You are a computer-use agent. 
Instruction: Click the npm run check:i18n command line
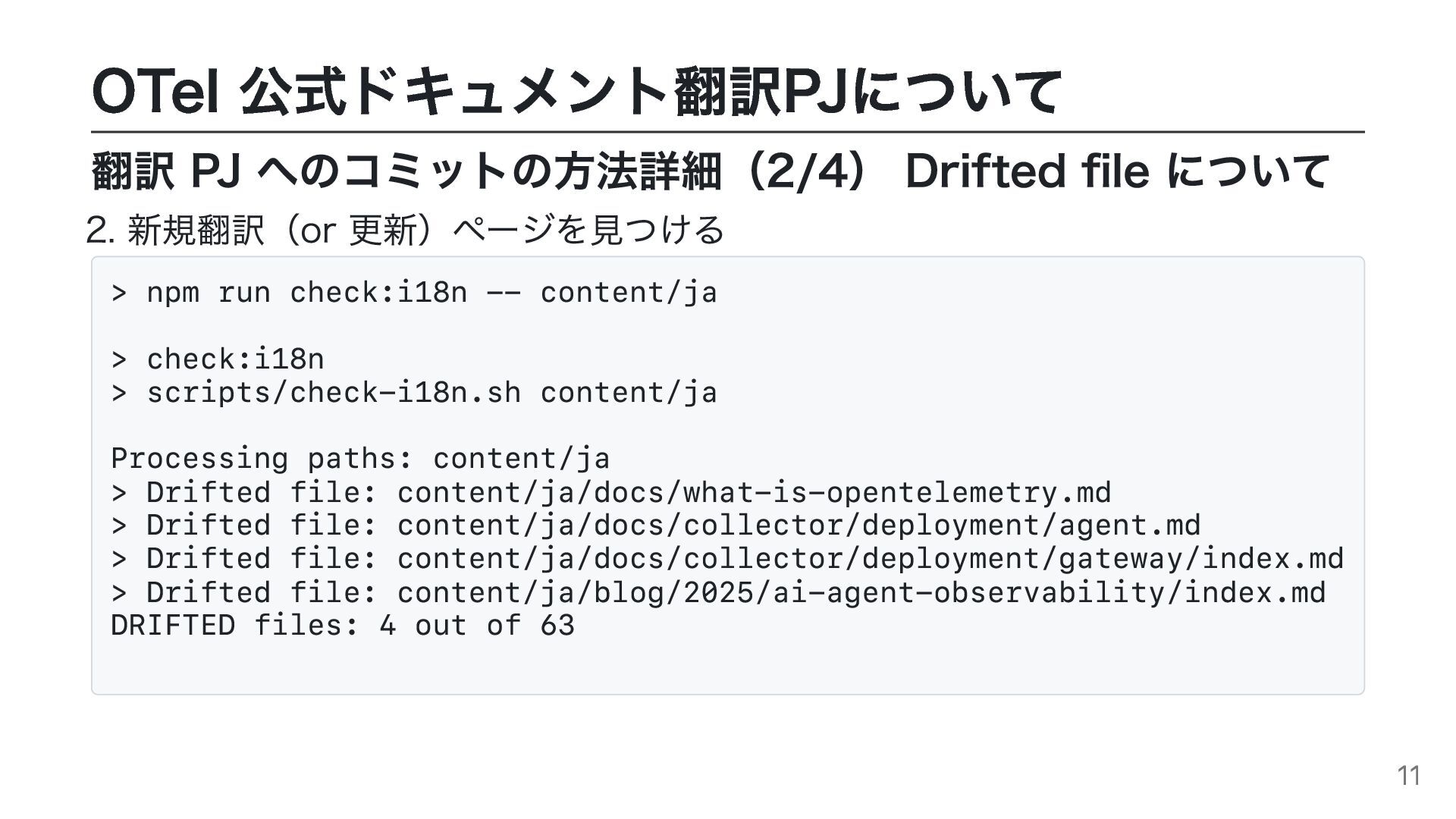pos(414,293)
